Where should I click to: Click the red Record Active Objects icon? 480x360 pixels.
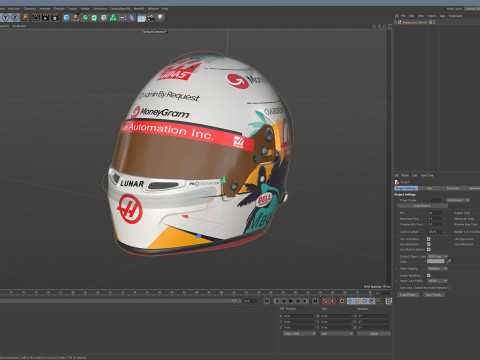click(x=325, y=301)
